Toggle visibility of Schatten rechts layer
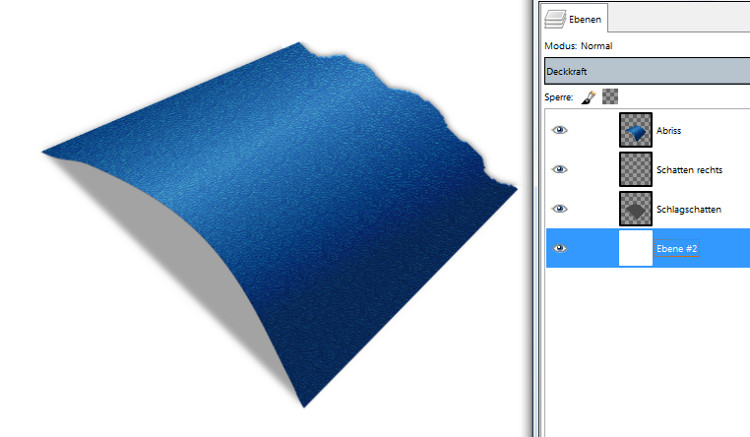750x437 pixels. coord(560,169)
